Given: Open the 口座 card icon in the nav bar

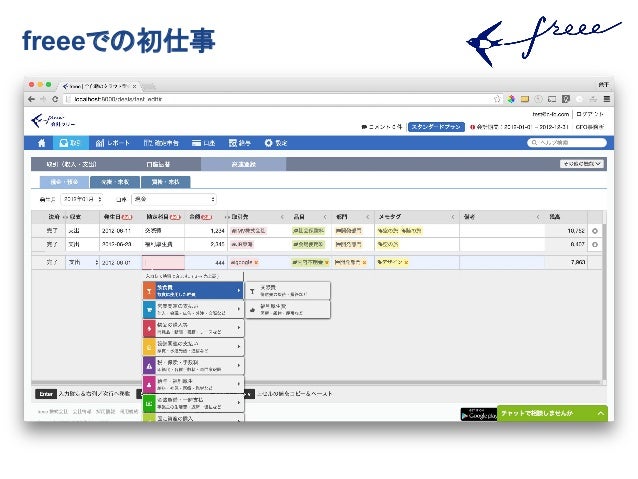Looking at the screenshot, I should (197, 143).
